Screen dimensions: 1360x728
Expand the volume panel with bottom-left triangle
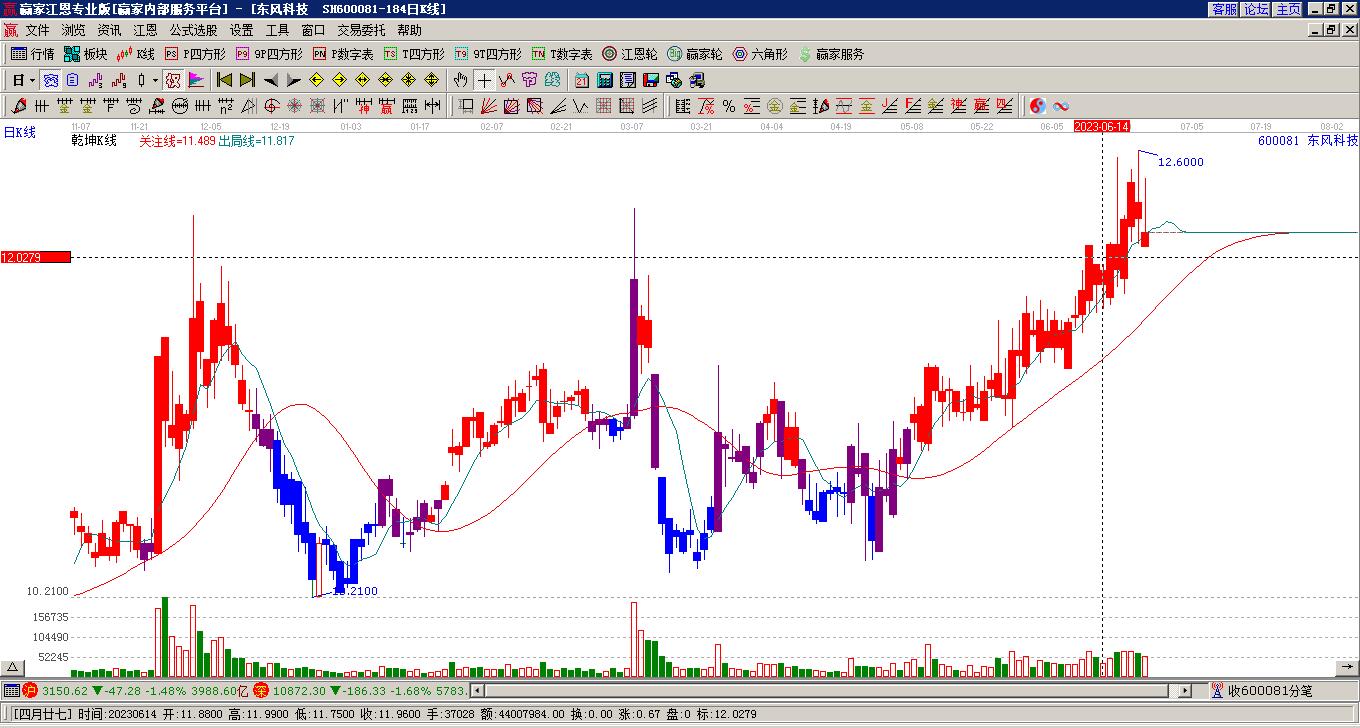point(12,667)
